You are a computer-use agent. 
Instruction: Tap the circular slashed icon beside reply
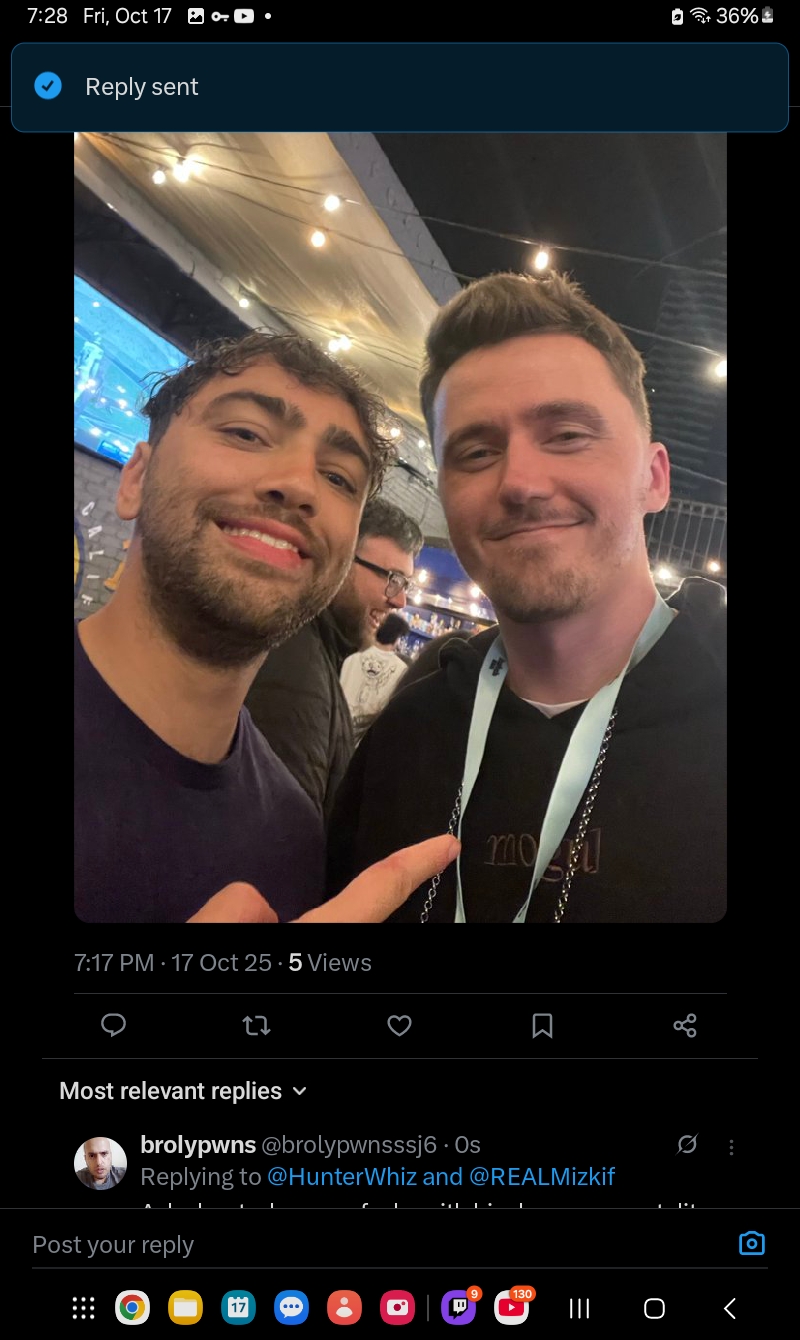pos(687,1144)
